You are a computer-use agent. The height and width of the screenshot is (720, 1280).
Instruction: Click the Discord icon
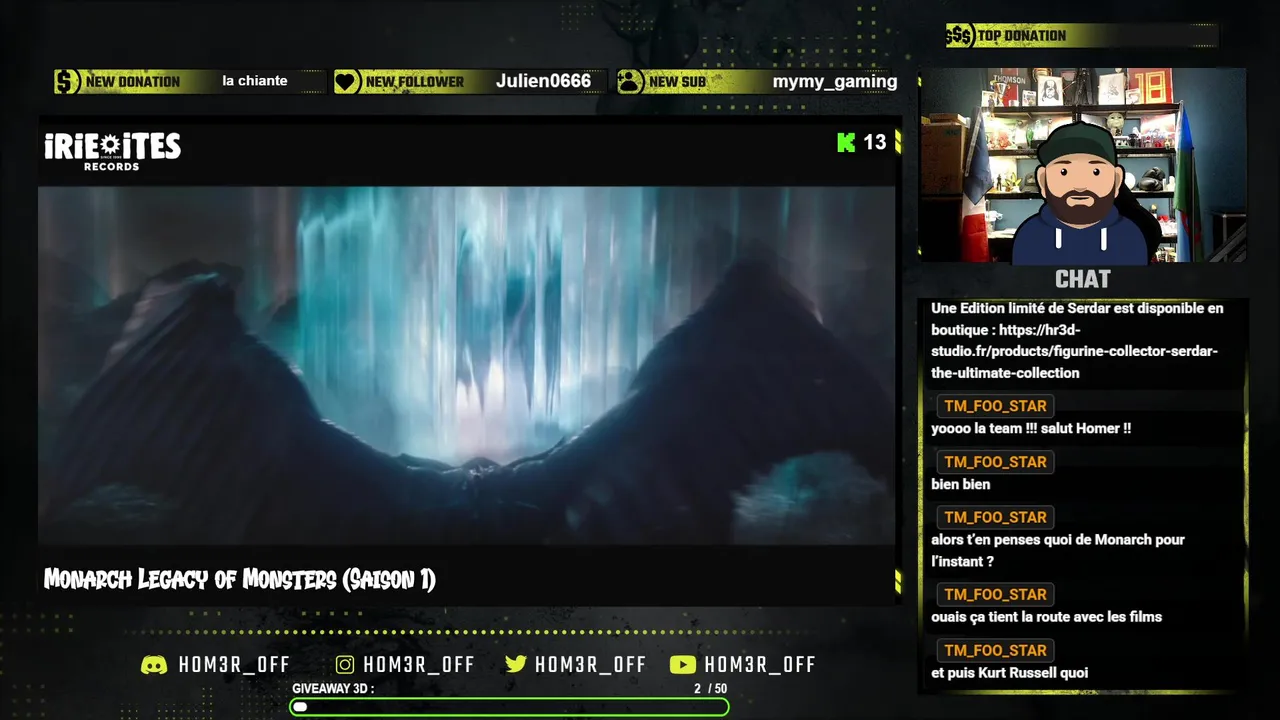154,665
